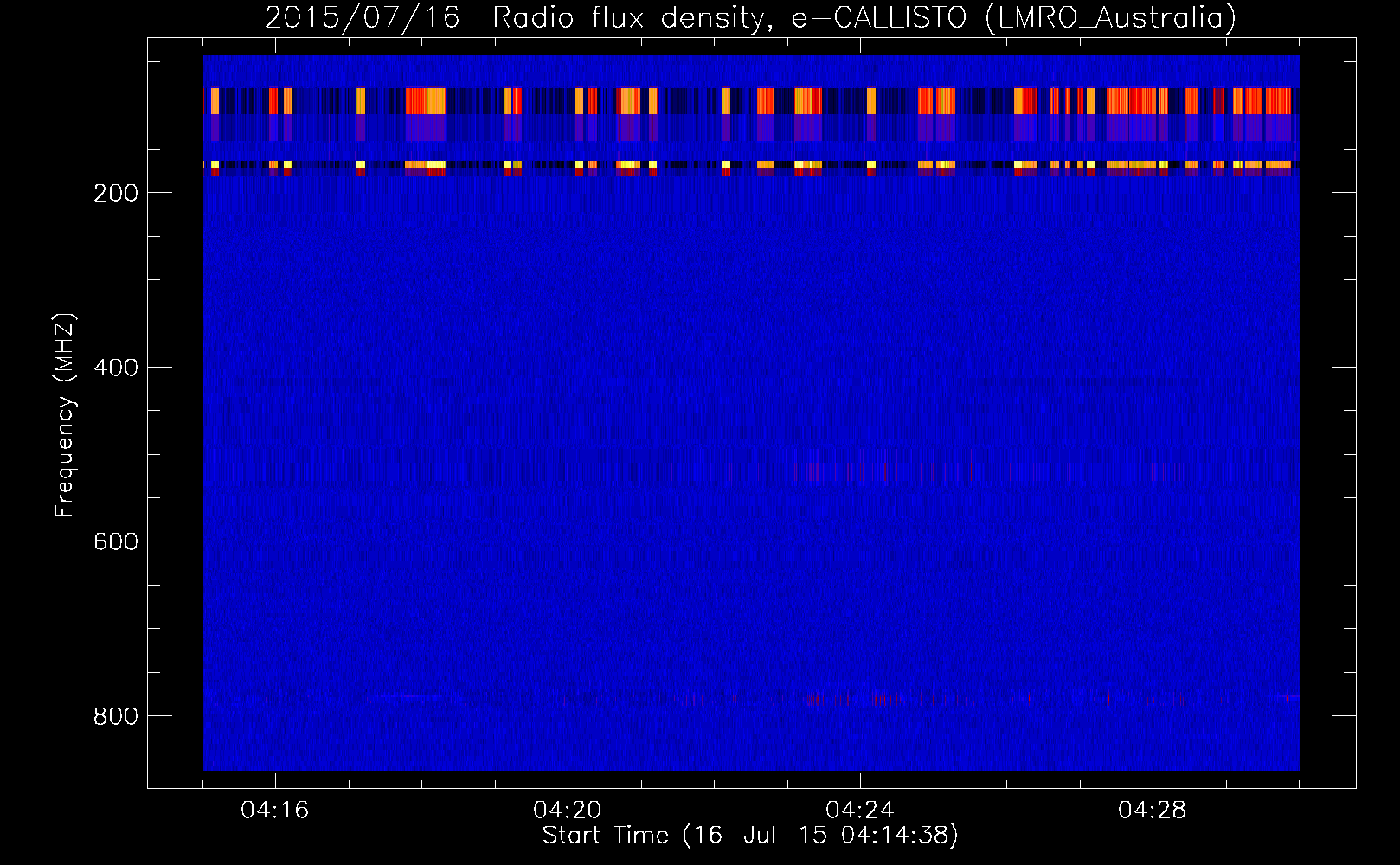1400x865 pixels.
Task: Click the plot title '2015/07/16 Radio flux density'
Action: (750, 17)
